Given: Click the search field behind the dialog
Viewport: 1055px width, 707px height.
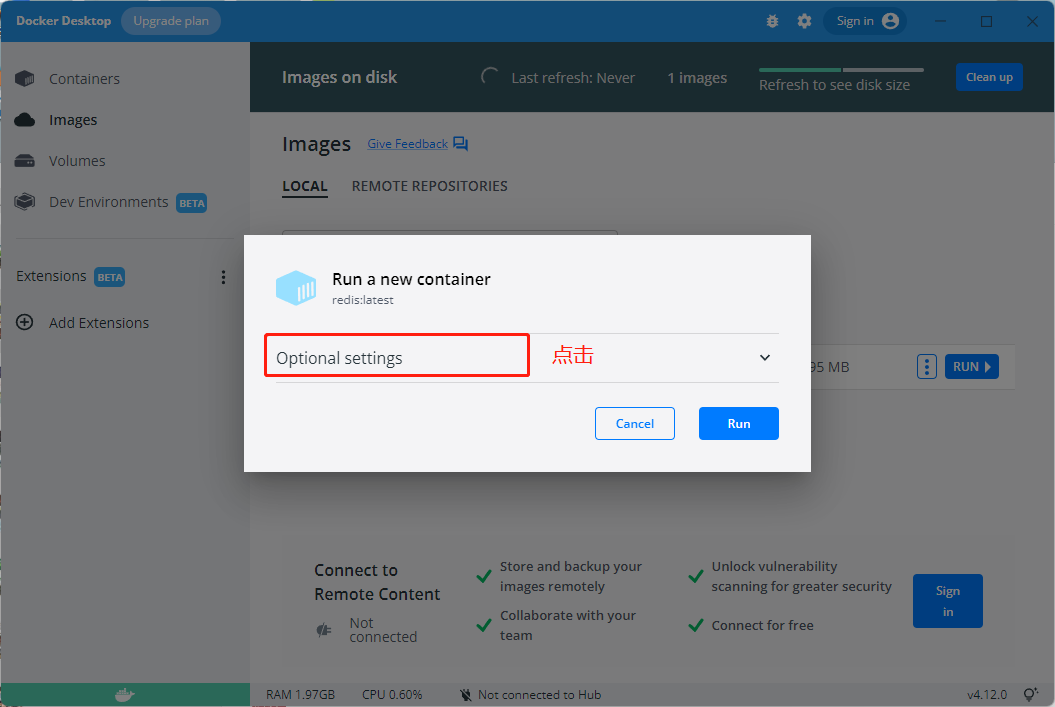Looking at the screenshot, I should pyautogui.click(x=449, y=233).
